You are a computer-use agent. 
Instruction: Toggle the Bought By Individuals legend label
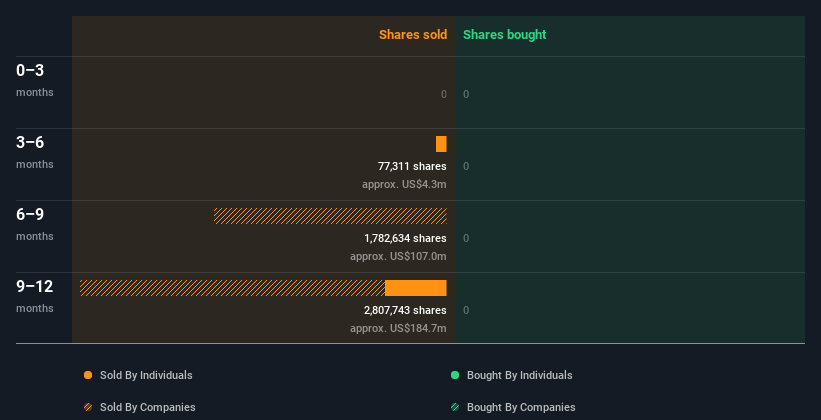(519, 375)
